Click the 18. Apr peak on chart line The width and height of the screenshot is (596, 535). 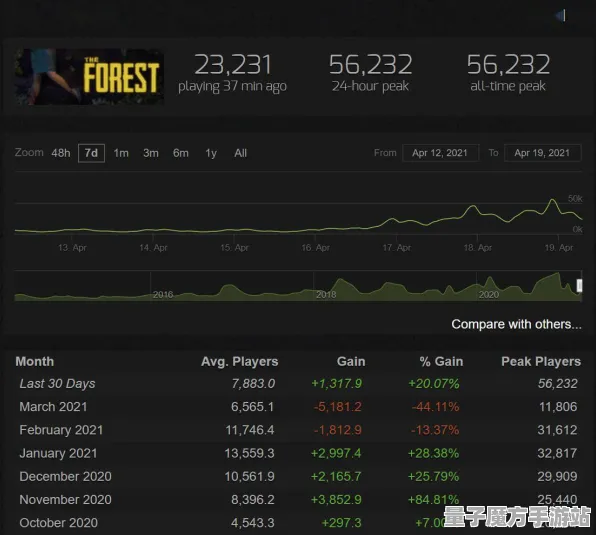(473, 207)
